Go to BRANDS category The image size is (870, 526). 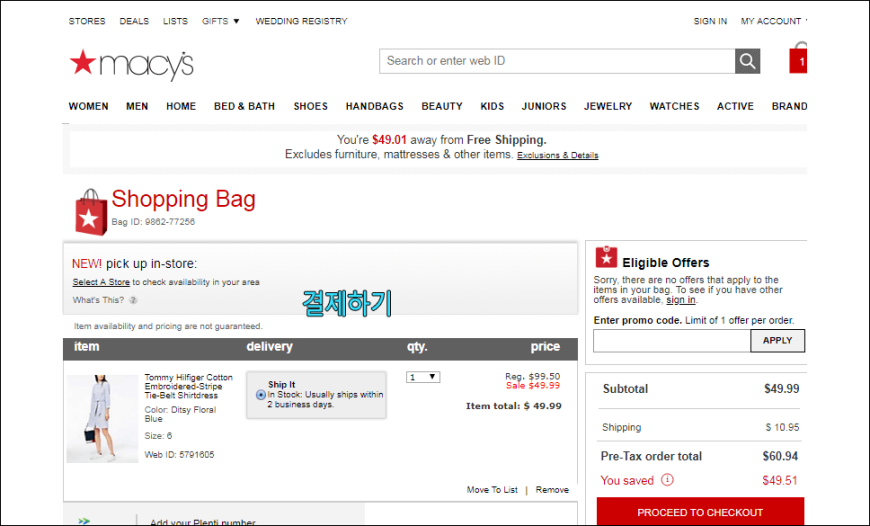tap(789, 106)
